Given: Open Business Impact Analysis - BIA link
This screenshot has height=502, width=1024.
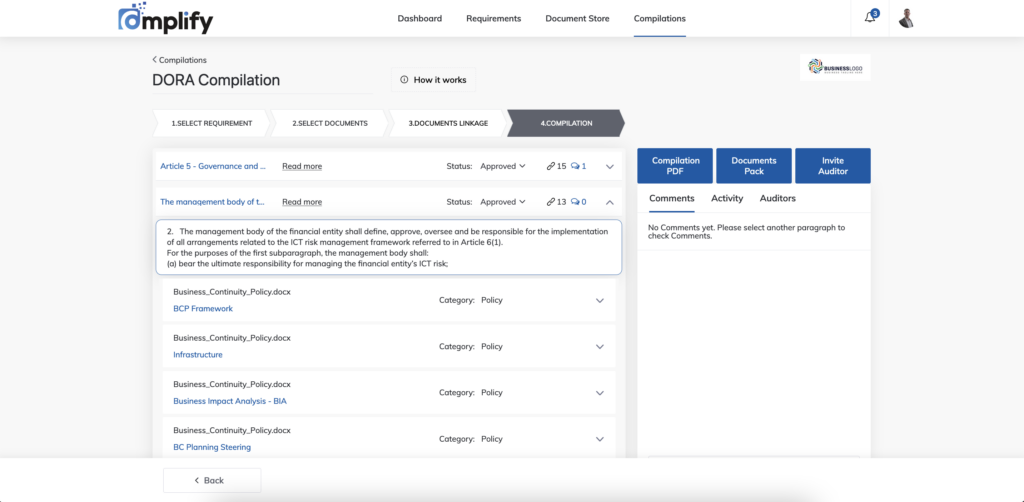Looking at the screenshot, I should 230,401.
